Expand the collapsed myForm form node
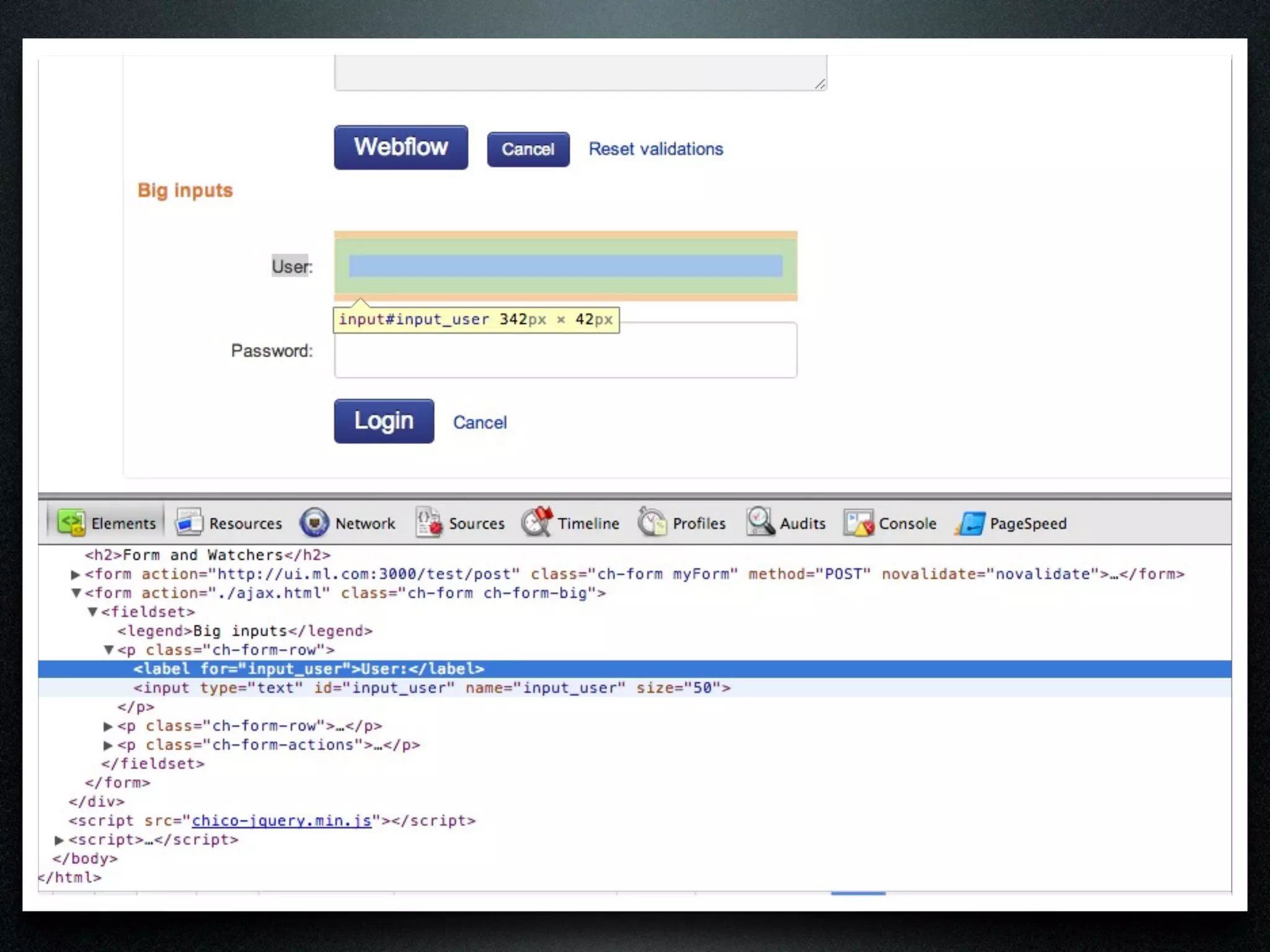This screenshot has width=1270, height=952. point(76,575)
